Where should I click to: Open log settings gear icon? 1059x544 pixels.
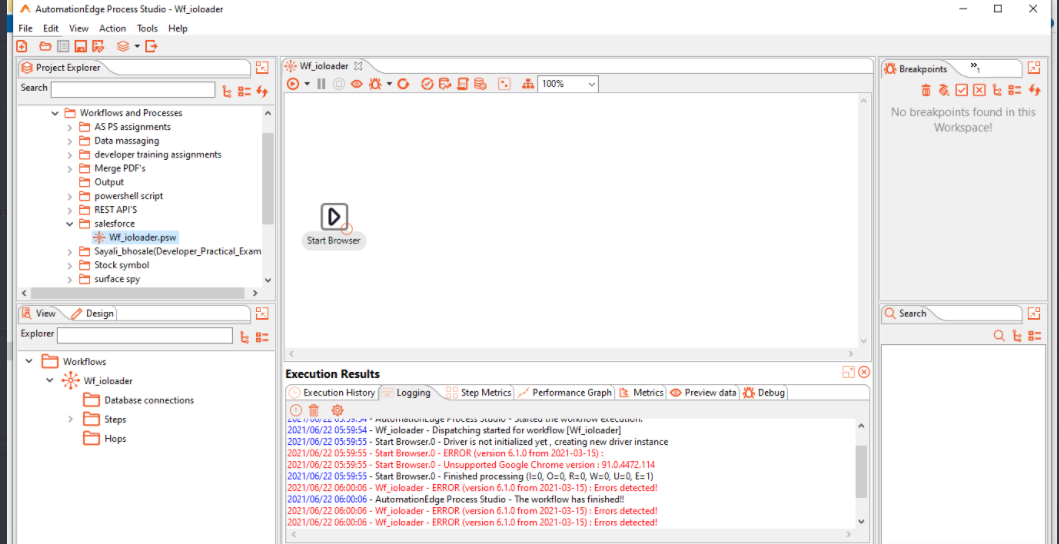point(337,410)
